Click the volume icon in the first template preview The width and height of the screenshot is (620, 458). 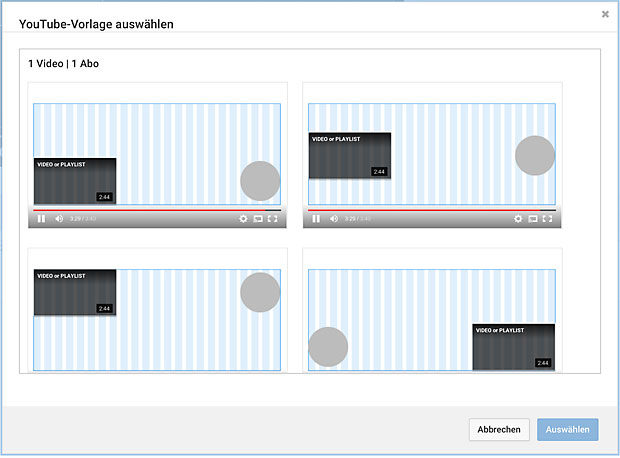59,219
